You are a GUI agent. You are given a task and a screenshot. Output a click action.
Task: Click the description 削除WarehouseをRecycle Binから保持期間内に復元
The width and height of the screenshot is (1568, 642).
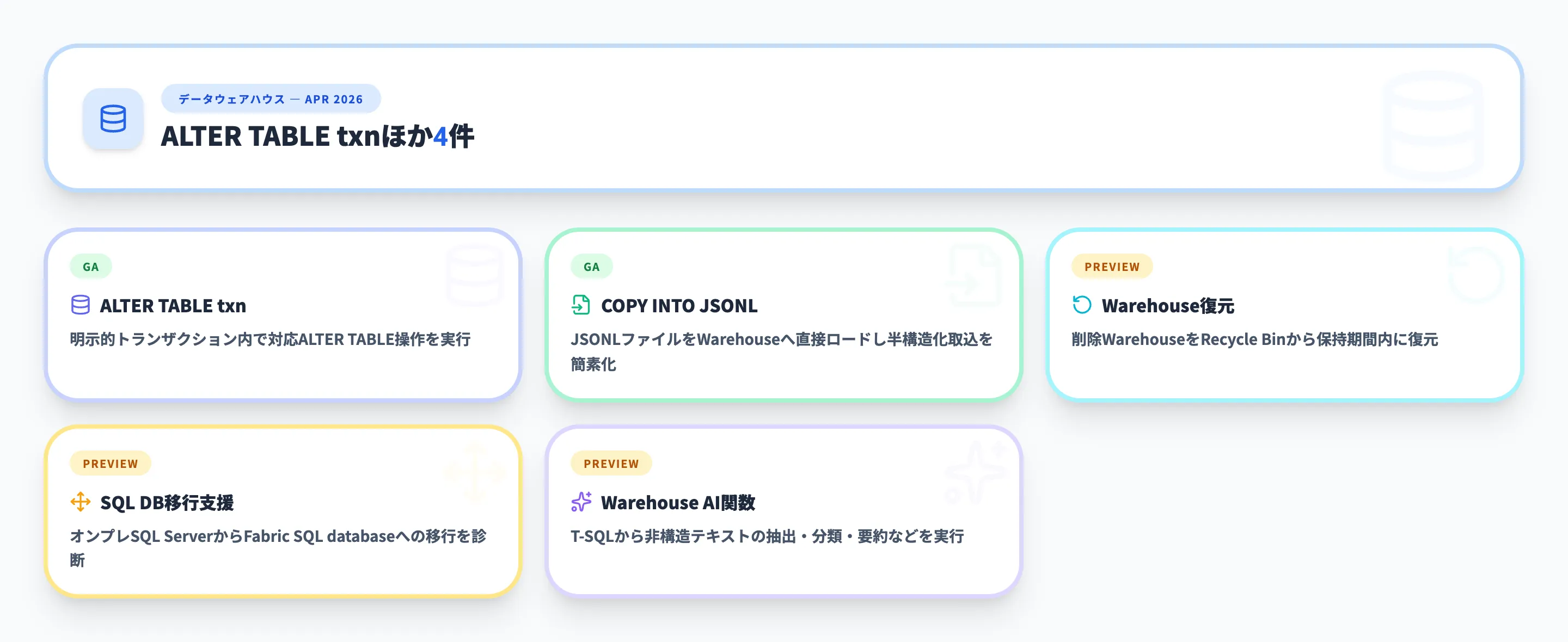[1254, 339]
